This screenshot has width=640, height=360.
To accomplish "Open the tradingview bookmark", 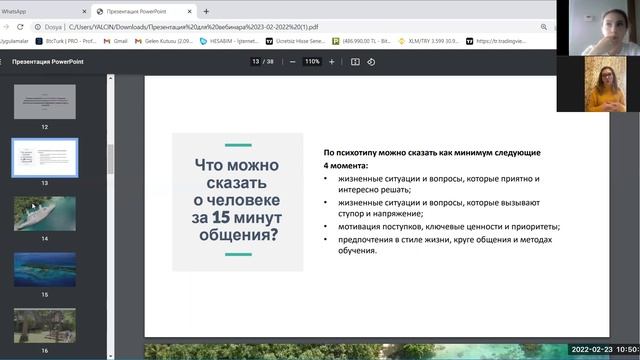I will (x=496, y=41).
